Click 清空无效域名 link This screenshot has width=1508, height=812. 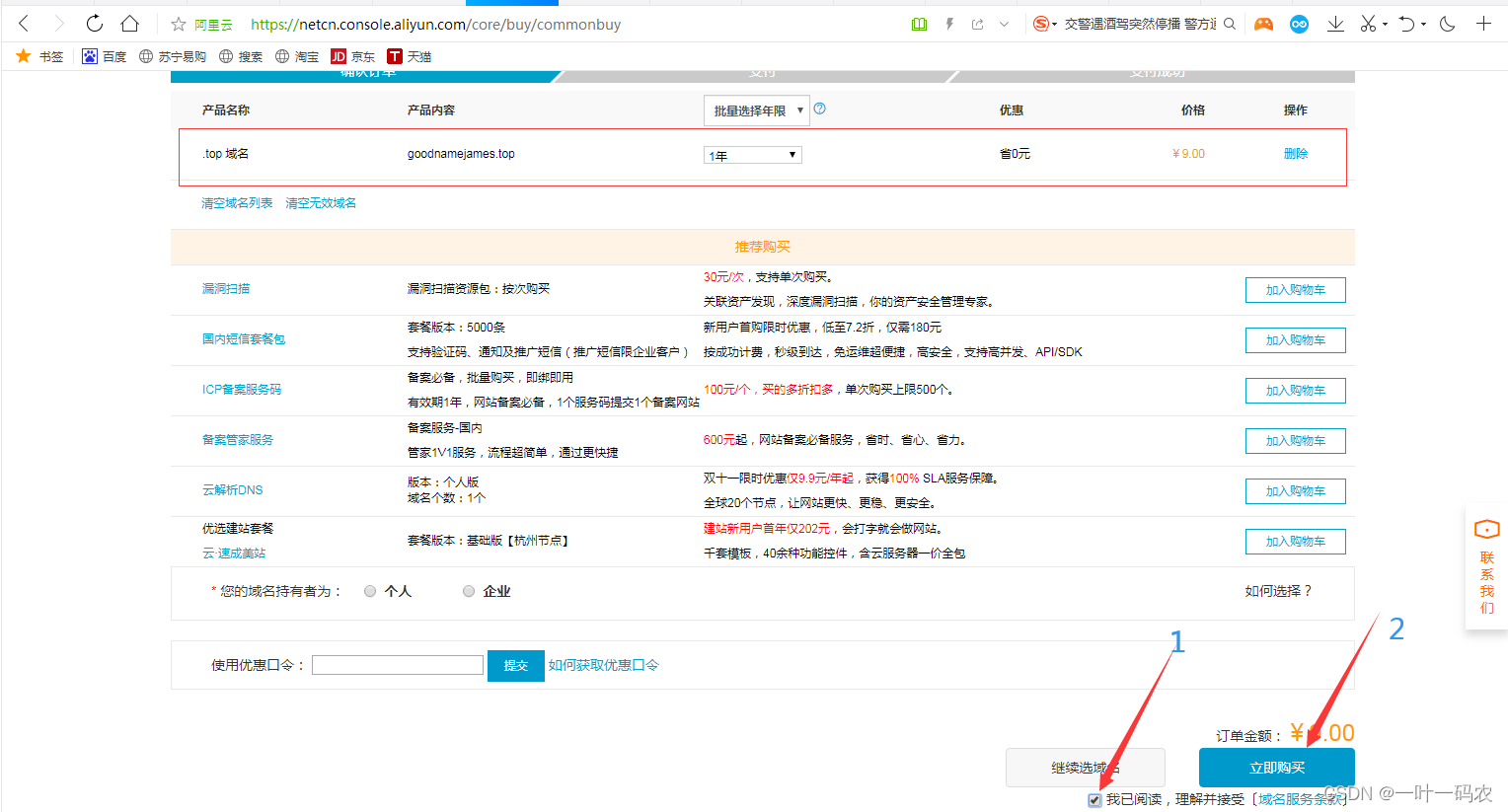[x=321, y=203]
